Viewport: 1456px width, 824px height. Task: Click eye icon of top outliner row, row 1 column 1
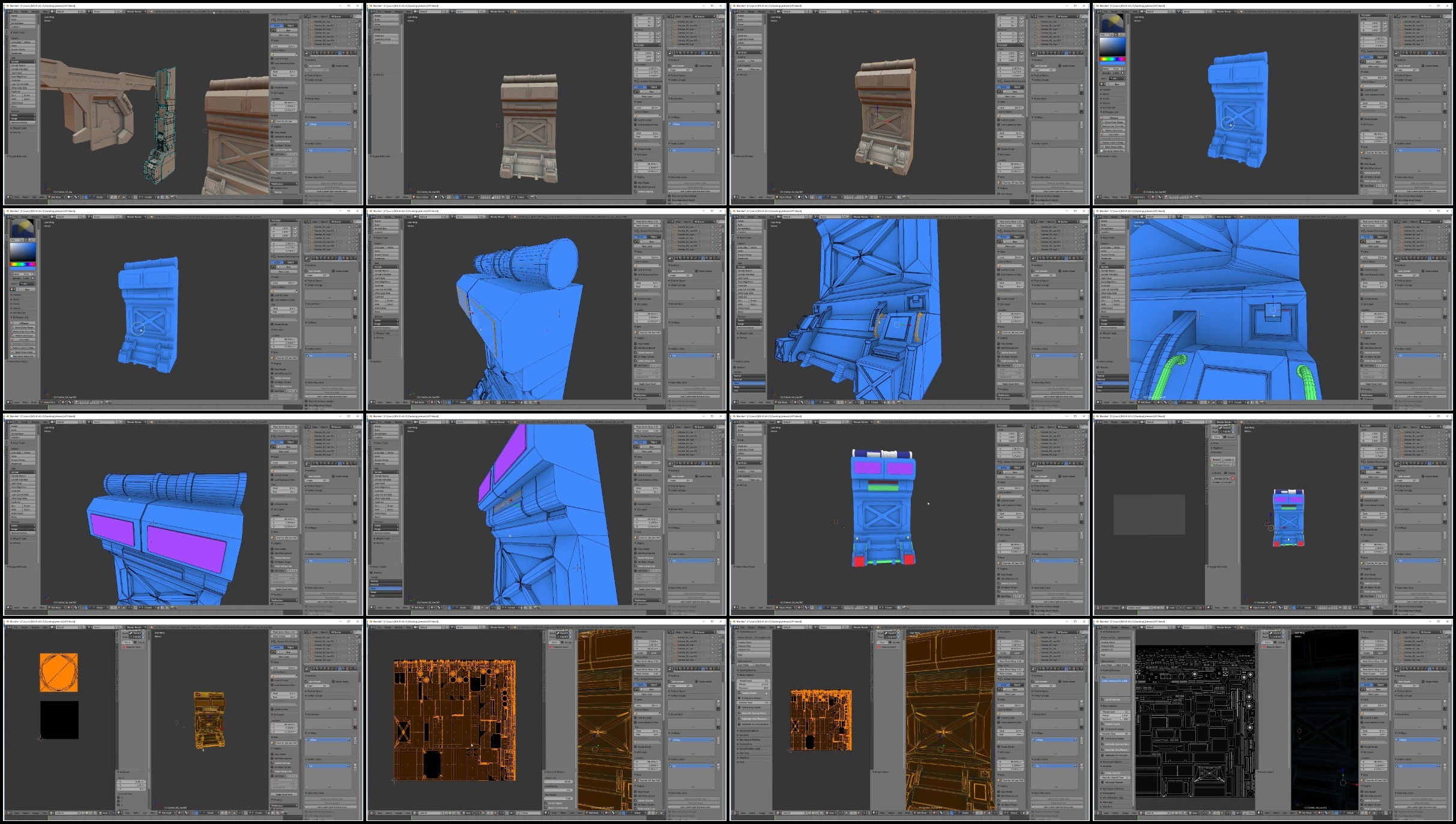(349, 22)
